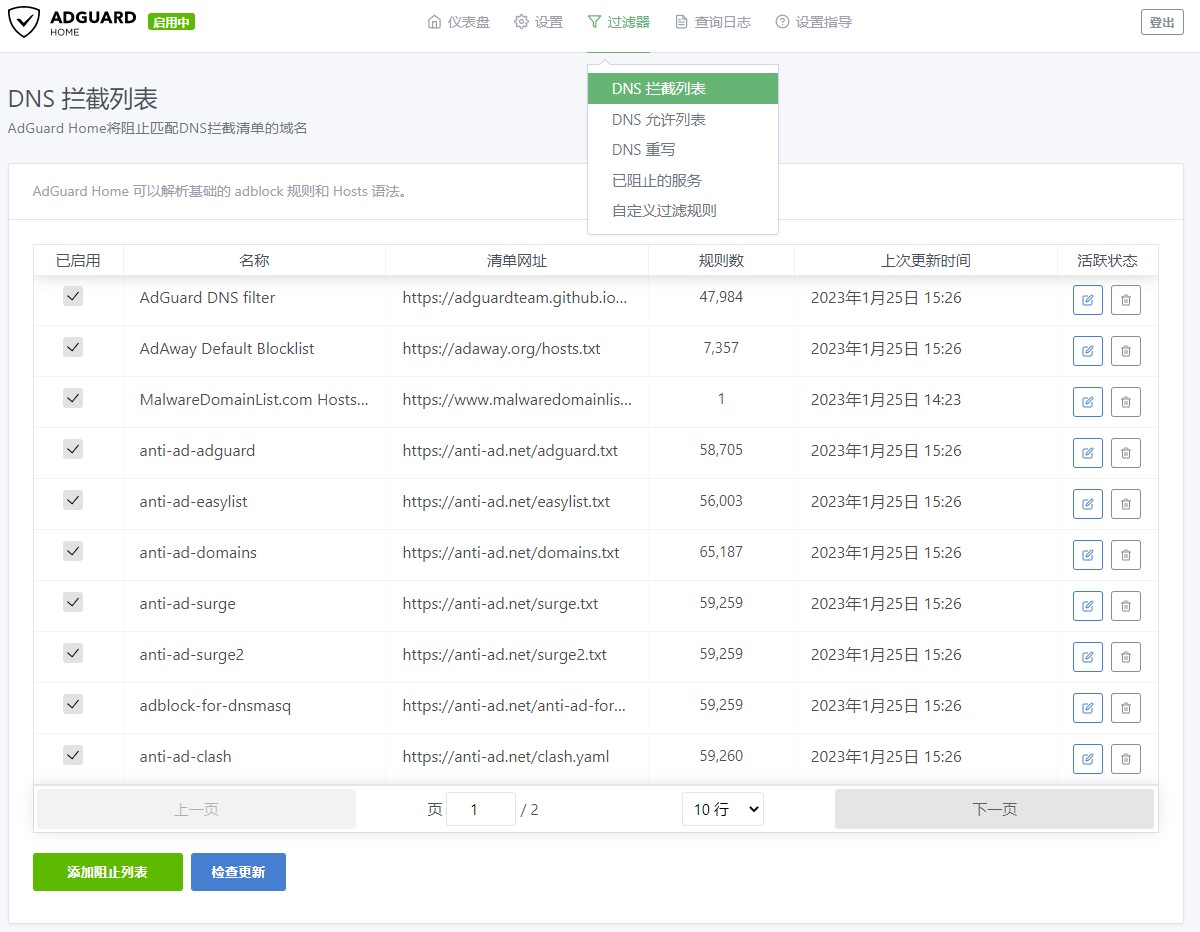1200x932 pixels.
Task: Delete the anti-ad-adguard list
Action: (x=1126, y=453)
